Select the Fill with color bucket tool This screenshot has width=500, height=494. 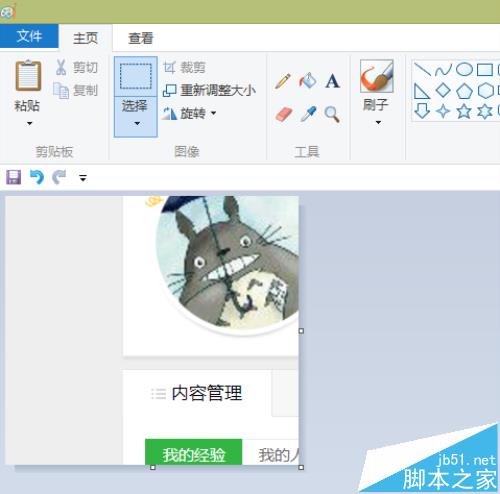pos(308,81)
